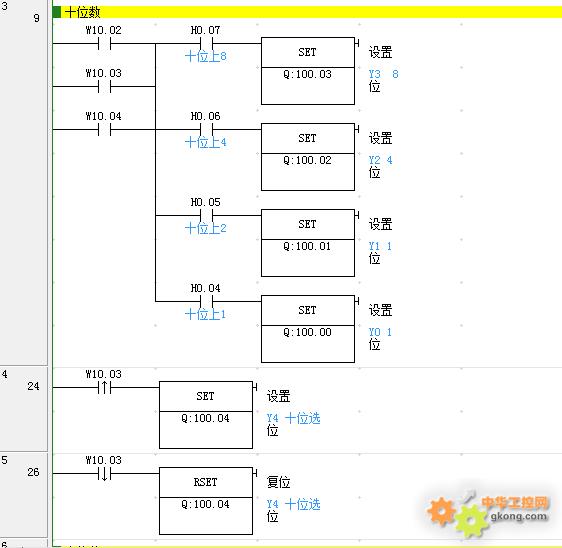Click the yellow 十位数 rung comment bar
Image resolution: width=562 pixels, height=548 pixels.
coord(307,12)
